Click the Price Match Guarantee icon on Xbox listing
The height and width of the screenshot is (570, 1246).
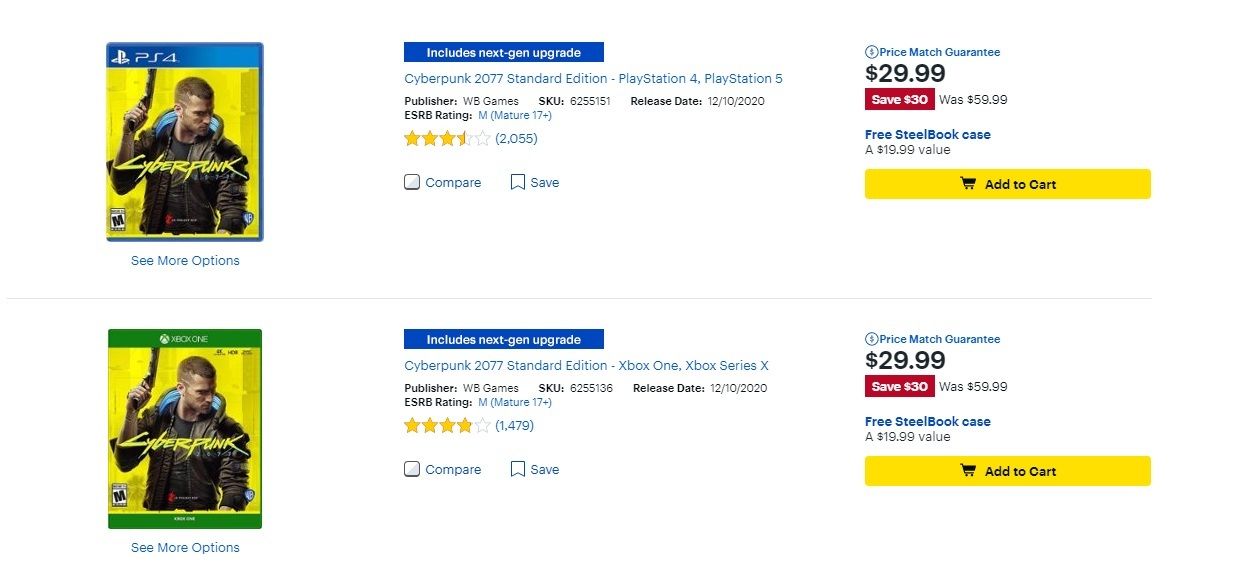coord(871,339)
